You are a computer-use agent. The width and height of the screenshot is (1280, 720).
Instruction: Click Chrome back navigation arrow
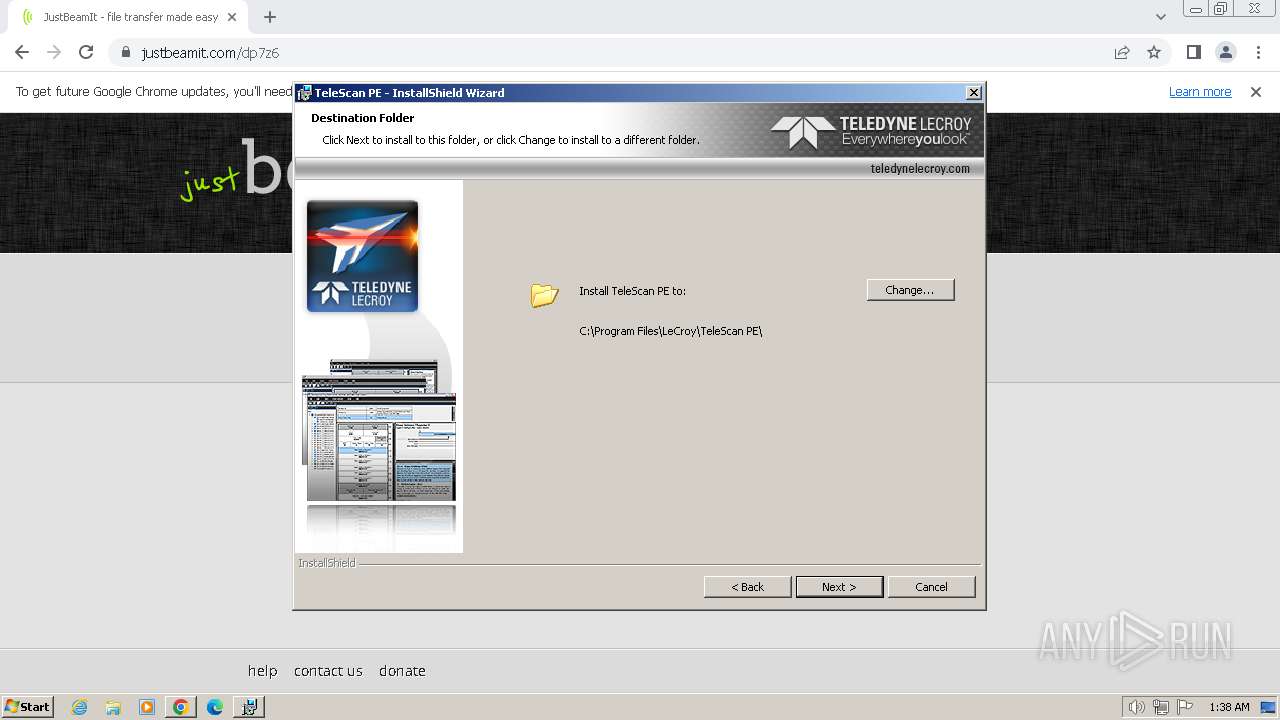[x=22, y=52]
